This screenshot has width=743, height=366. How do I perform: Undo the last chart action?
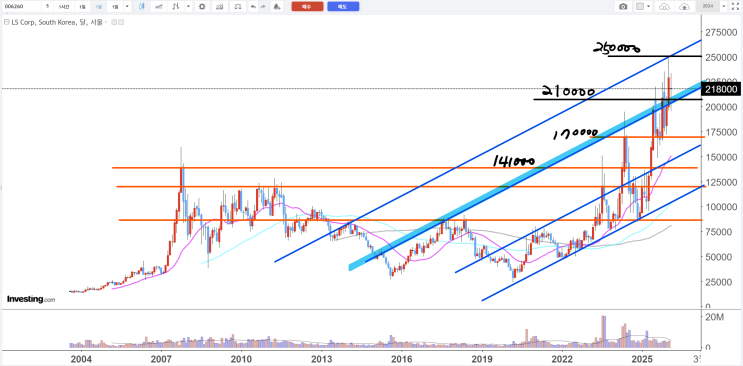coord(253,7)
